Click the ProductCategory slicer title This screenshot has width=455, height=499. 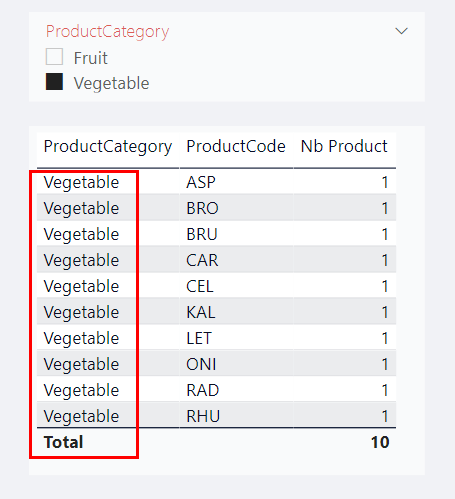(107, 32)
